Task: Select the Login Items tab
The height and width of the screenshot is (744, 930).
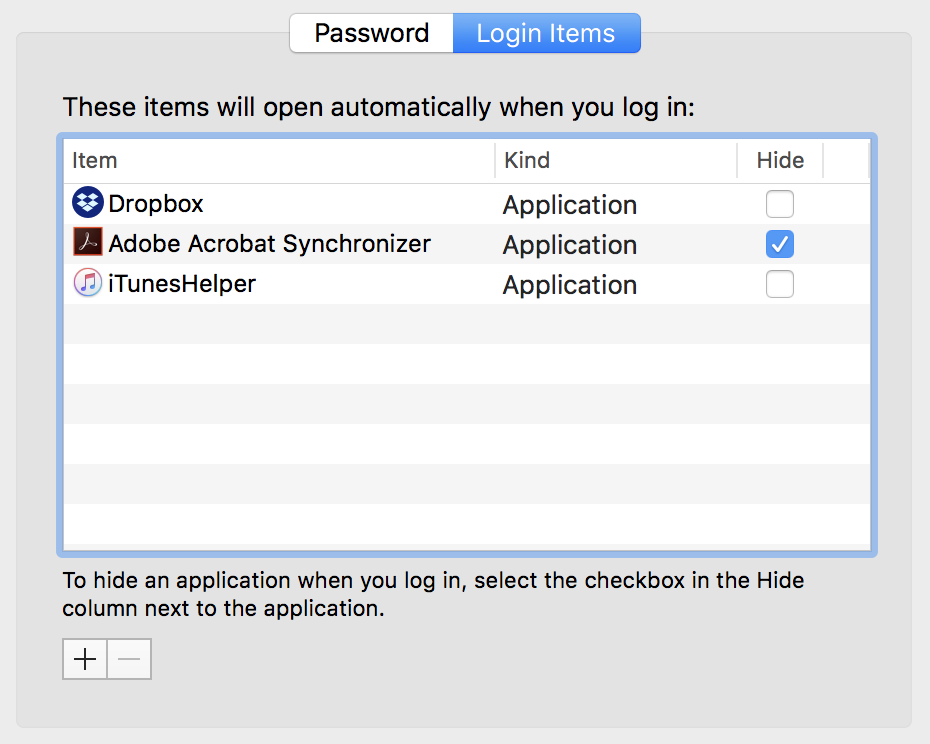Action: point(546,33)
